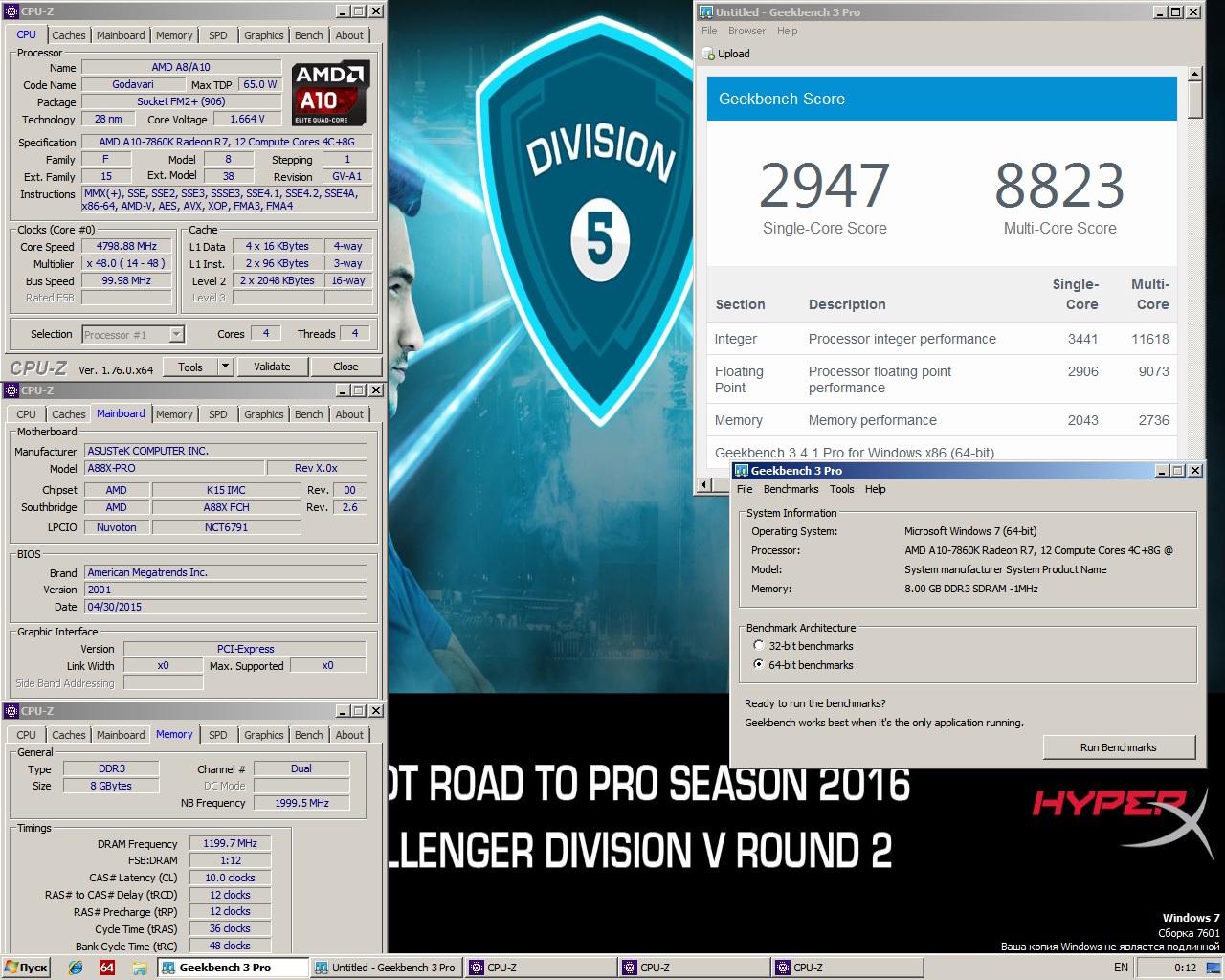
Task: Open Windows Explorer folder icon in taskbar
Action: pos(139,968)
